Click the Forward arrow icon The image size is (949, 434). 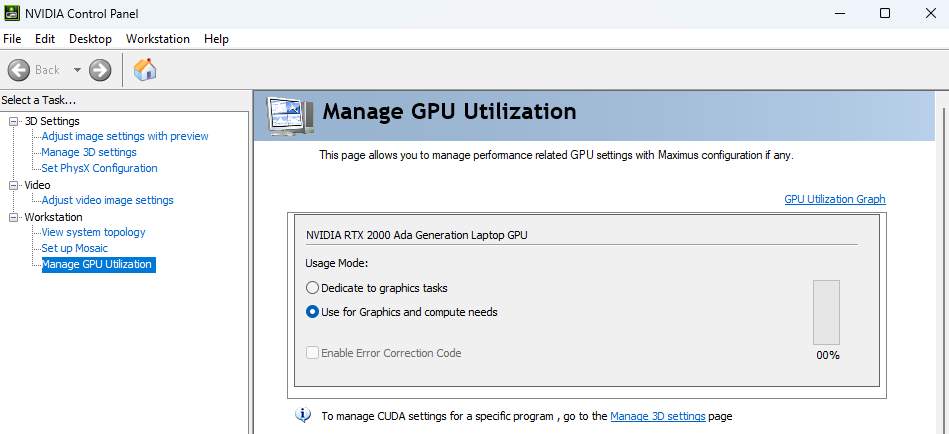pyautogui.click(x=100, y=70)
